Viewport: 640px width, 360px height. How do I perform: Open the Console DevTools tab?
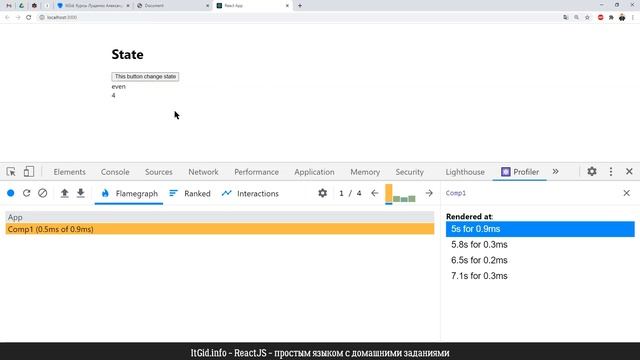(115, 172)
